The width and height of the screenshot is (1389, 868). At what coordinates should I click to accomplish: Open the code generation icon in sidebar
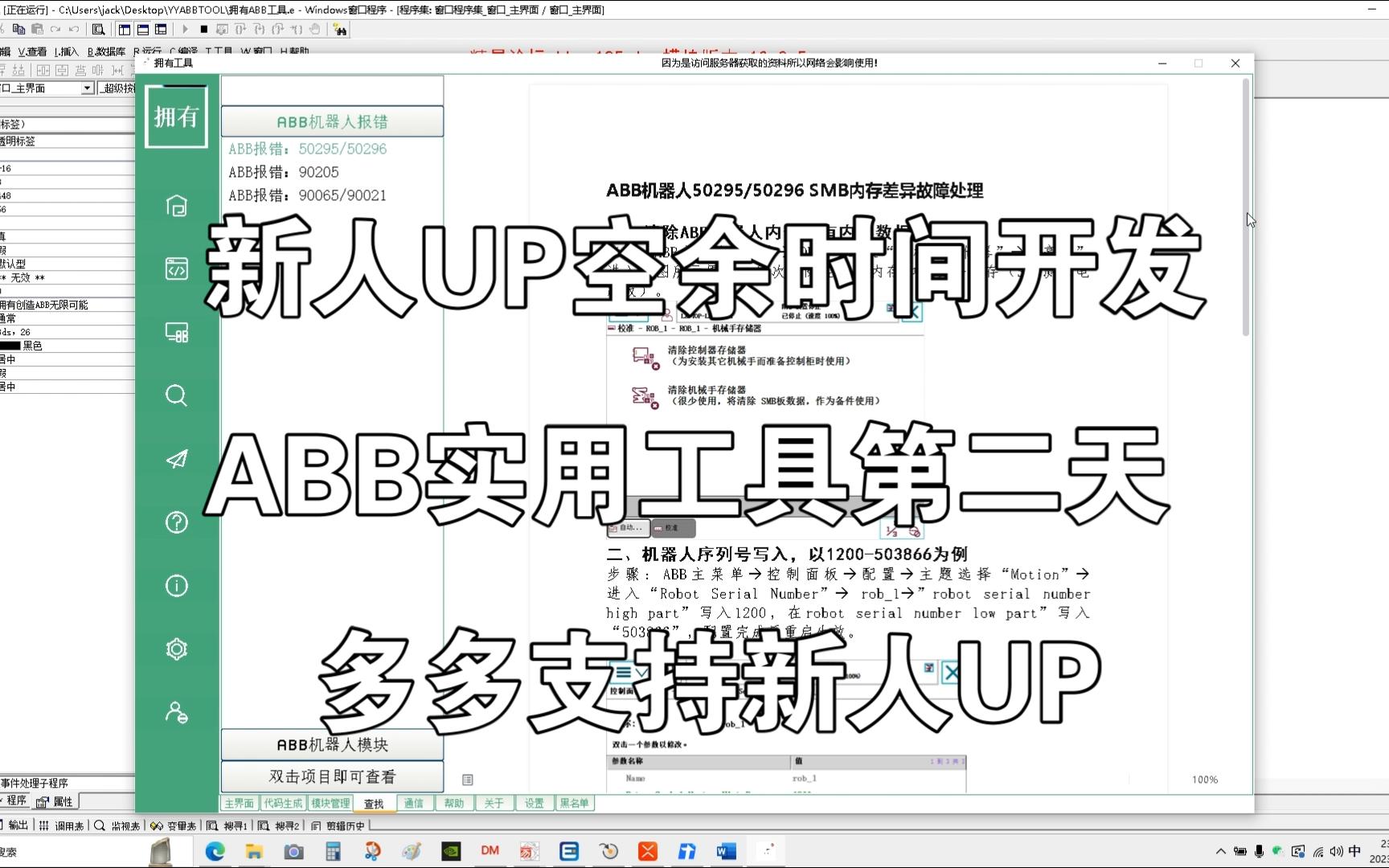176,269
